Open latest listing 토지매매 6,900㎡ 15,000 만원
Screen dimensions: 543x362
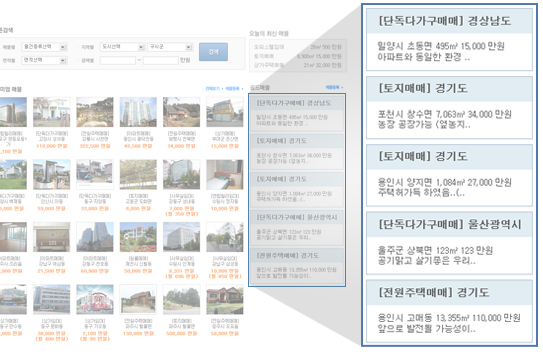coord(298,56)
